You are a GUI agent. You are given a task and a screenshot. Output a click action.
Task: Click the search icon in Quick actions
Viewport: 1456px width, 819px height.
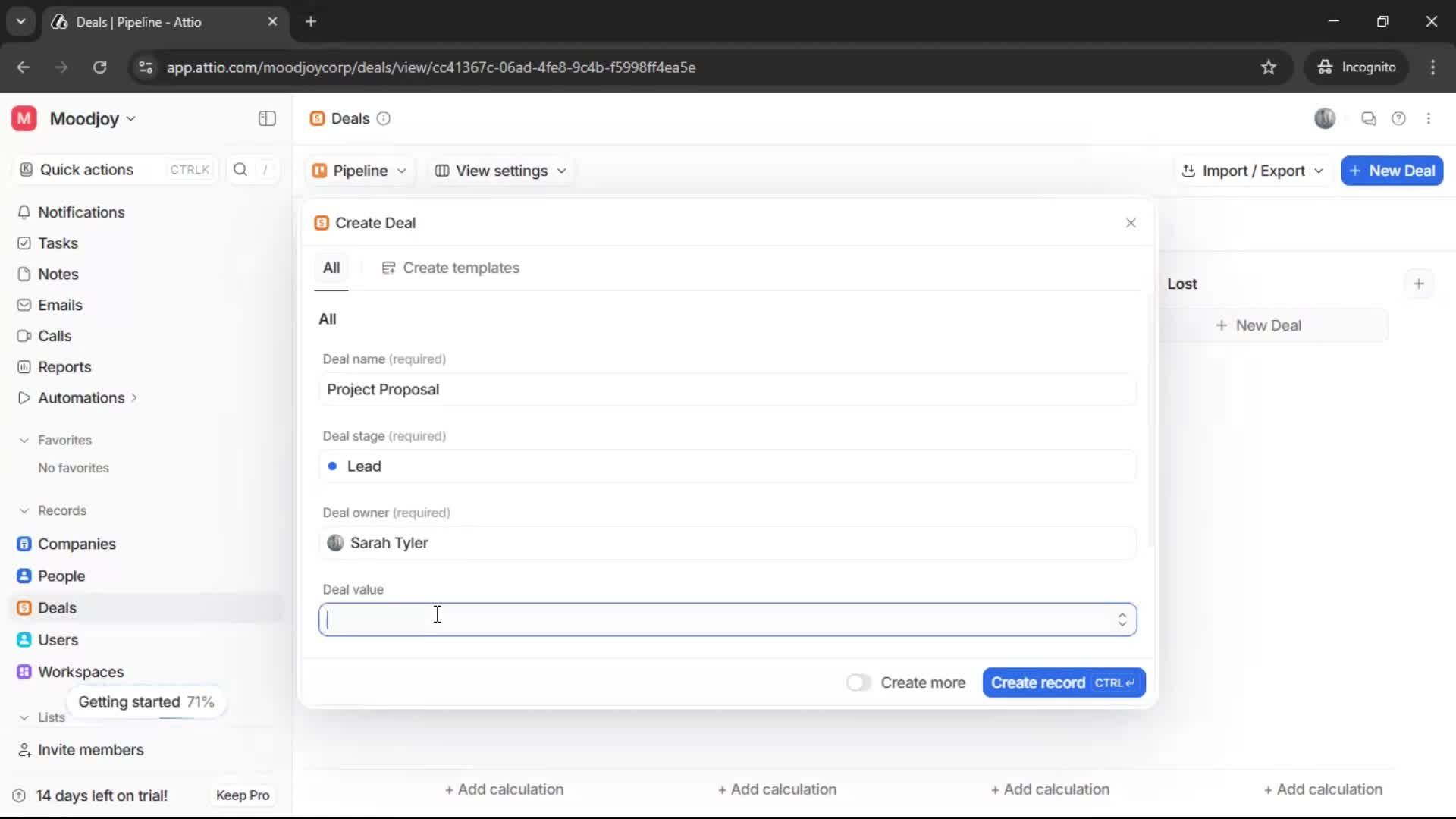click(240, 170)
